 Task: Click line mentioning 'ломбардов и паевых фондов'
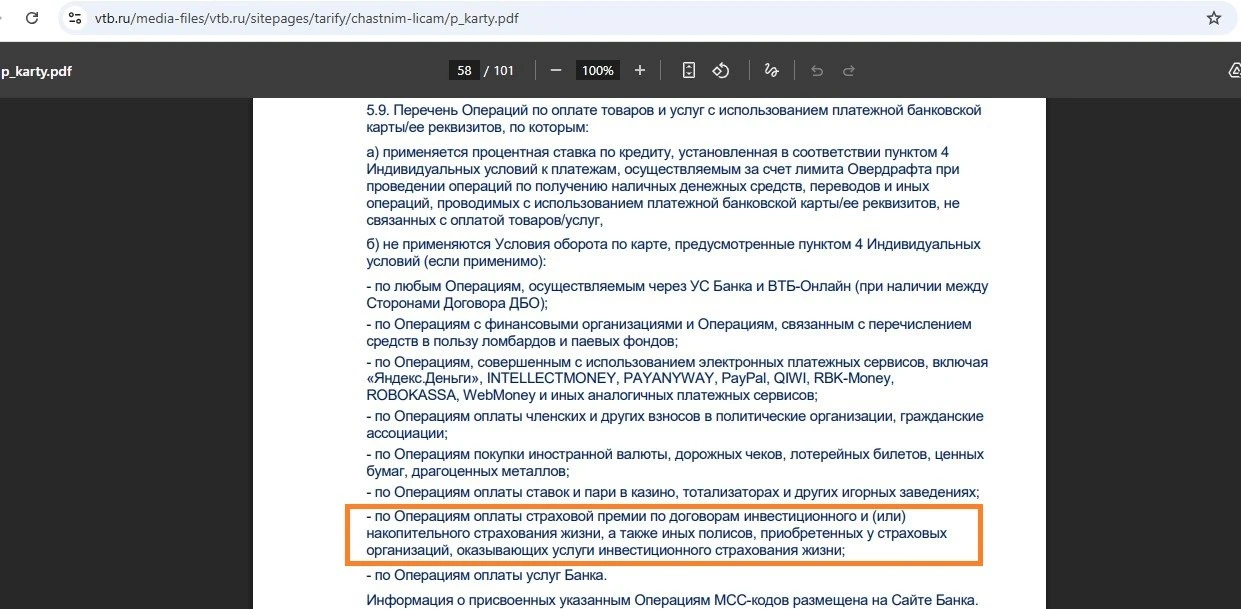[x=669, y=333]
